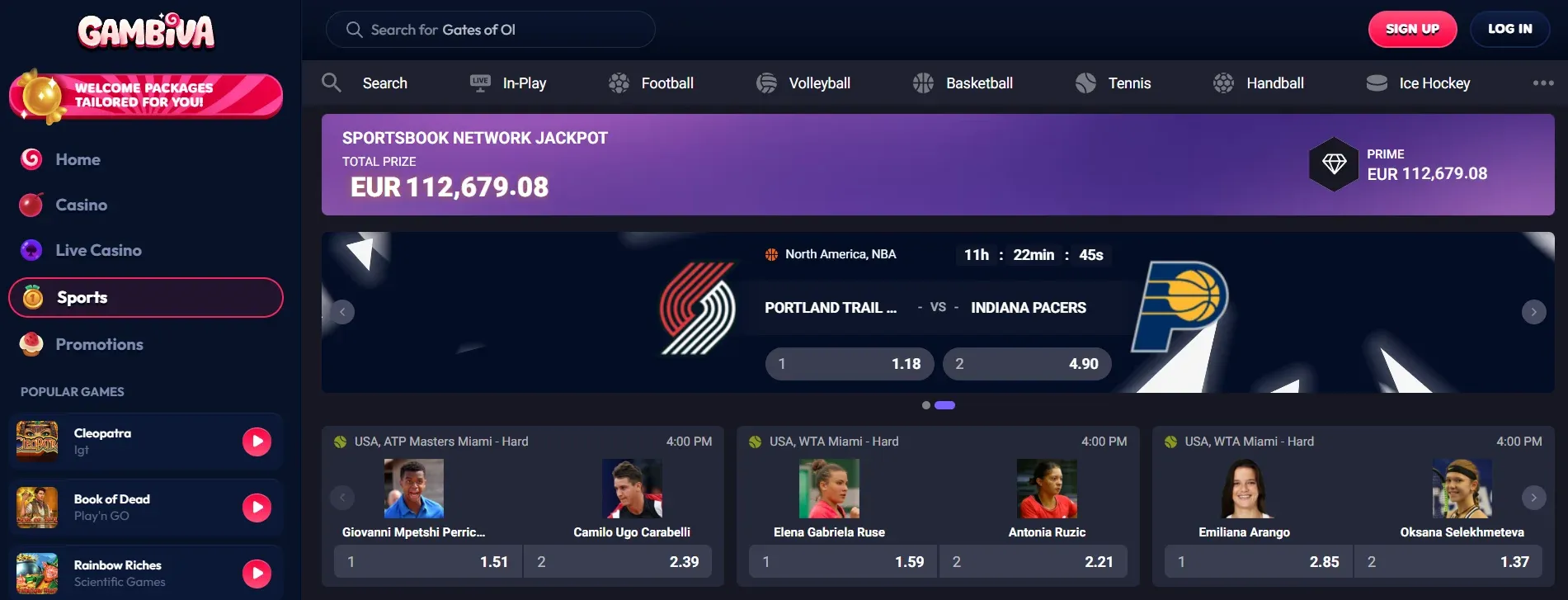The height and width of the screenshot is (600, 1568).
Task: Click the Casino cherry icon
Action: 31,204
